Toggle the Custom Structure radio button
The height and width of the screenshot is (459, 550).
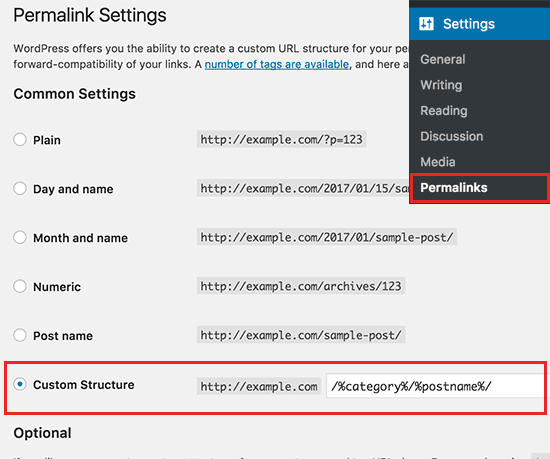[20, 384]
